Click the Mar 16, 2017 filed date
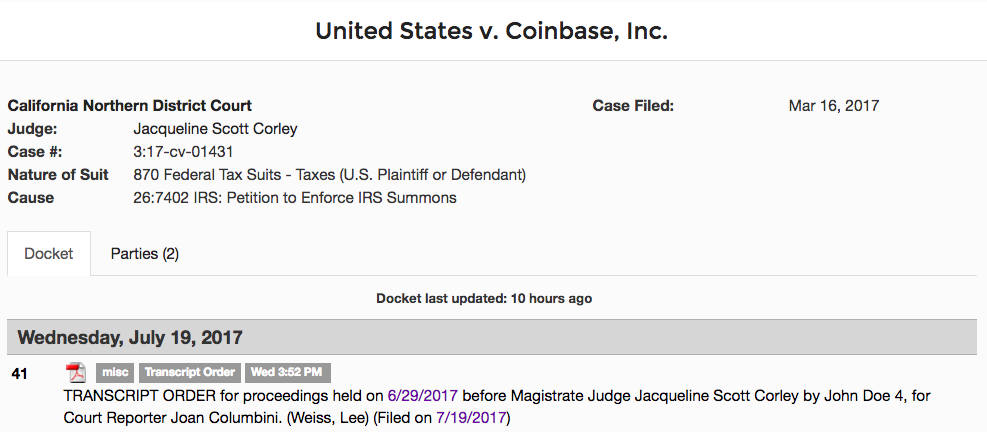Screen dimensions: 987x432 [834, 106]
